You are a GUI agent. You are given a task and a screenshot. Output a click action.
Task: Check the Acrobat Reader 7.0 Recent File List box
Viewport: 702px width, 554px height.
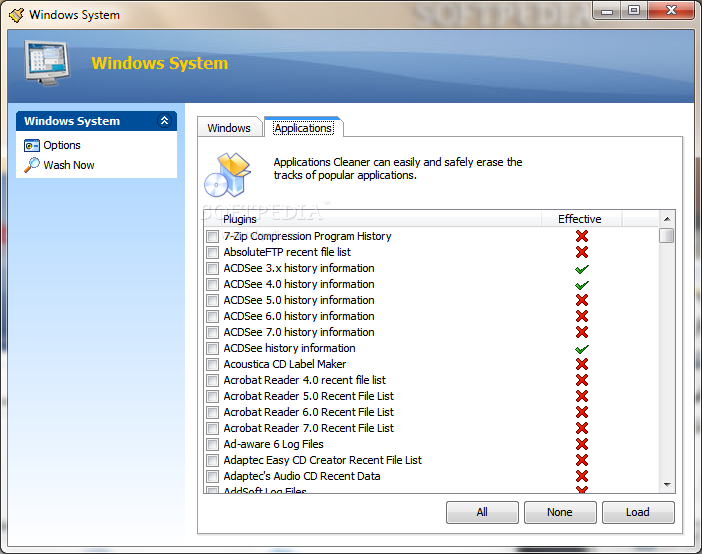pyautogui.click(x=212, y=428)
